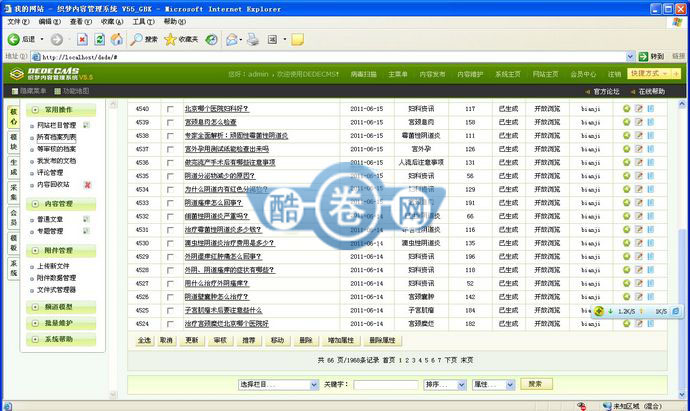Check the box for article 4526
Image resolution: width=690 pixels, height=411 pixels.
pos(170,297)
